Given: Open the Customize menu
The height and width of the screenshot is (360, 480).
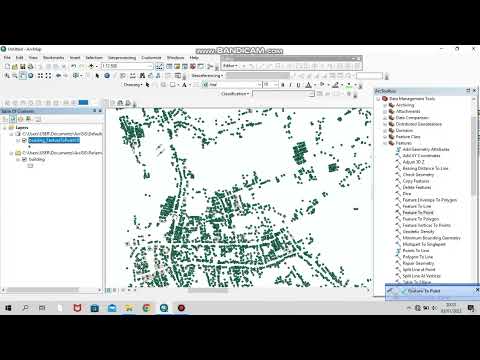Looking at the screenshot, I should 151,58.
